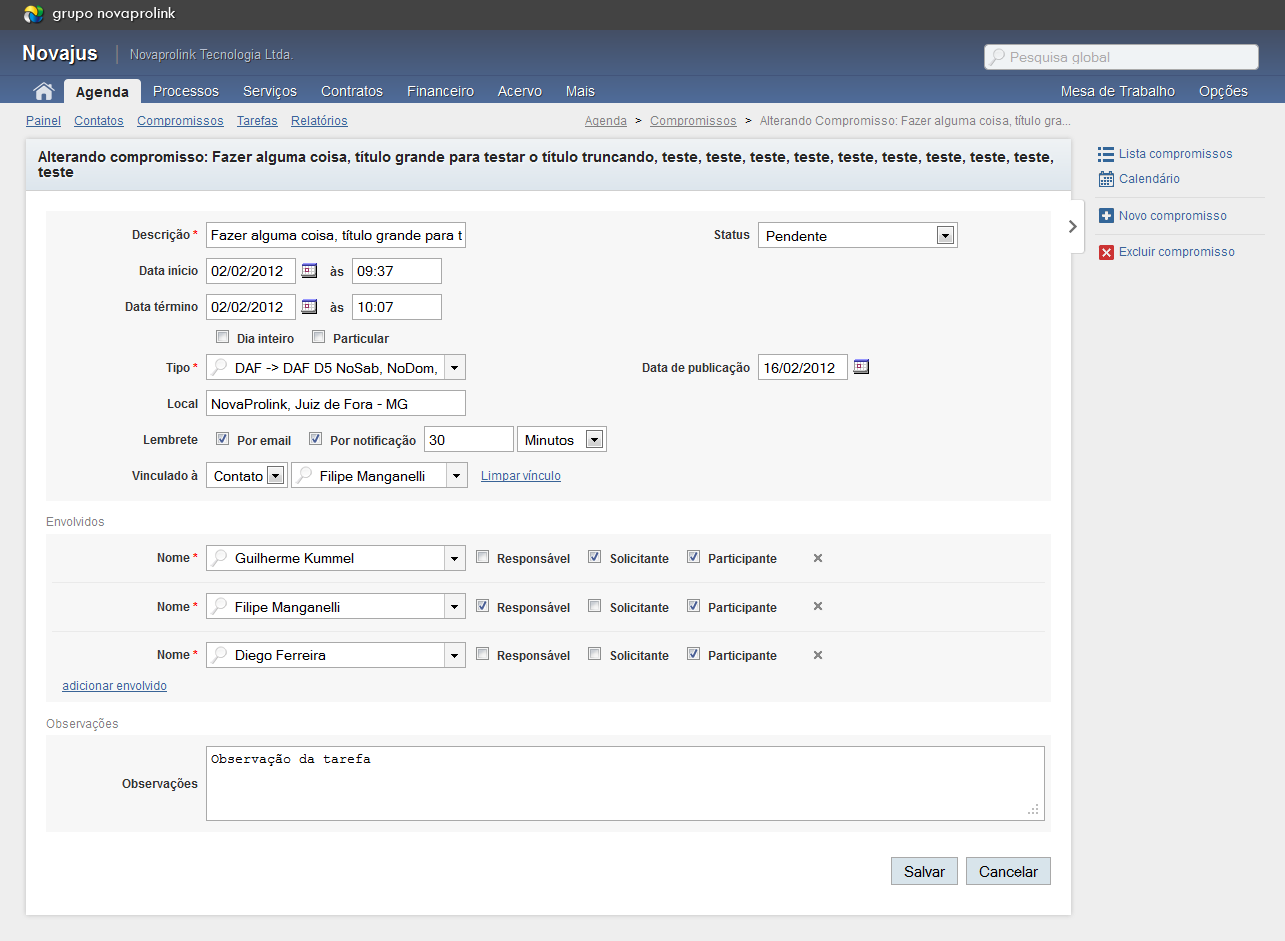Open the Painel submenu link
The image size is (1285, 941).
(43, 121)
